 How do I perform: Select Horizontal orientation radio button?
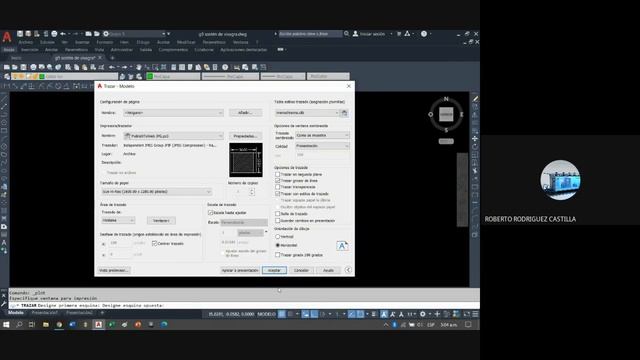[x=278, y=245]
